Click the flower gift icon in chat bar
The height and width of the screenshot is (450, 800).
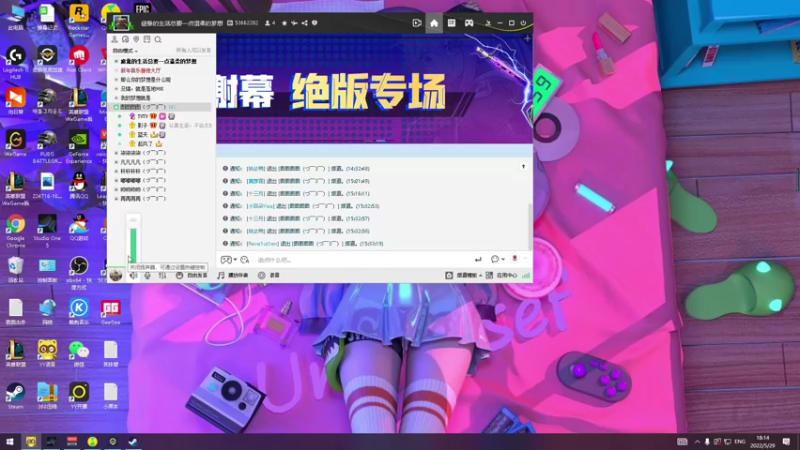tap(514, 259)
